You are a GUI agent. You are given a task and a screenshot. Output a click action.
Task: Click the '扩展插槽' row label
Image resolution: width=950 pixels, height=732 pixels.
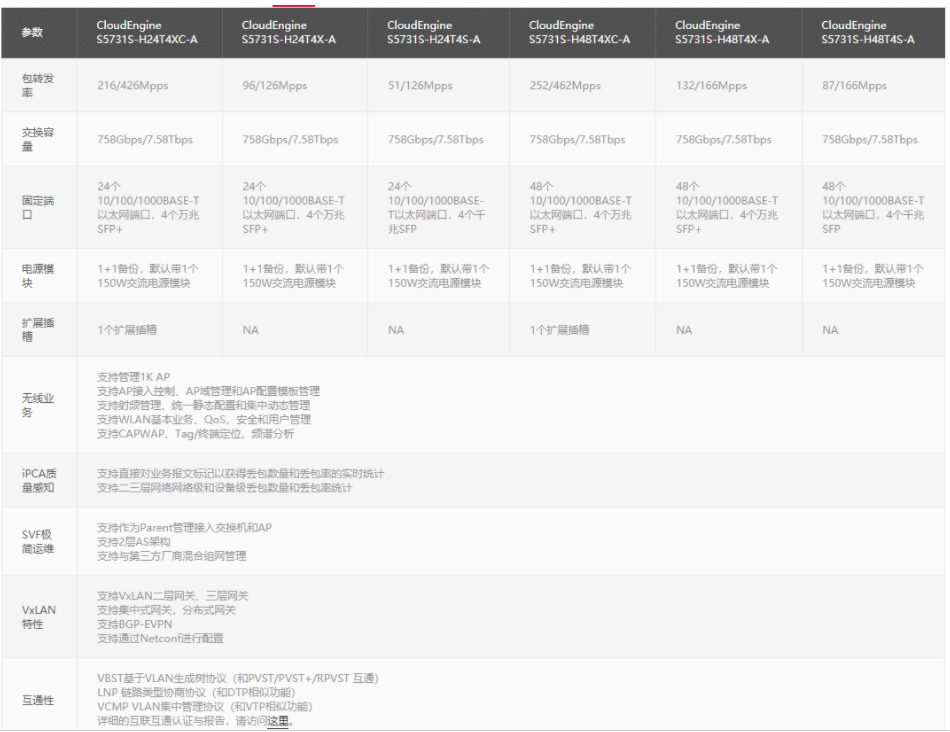(x=38, y=330)
